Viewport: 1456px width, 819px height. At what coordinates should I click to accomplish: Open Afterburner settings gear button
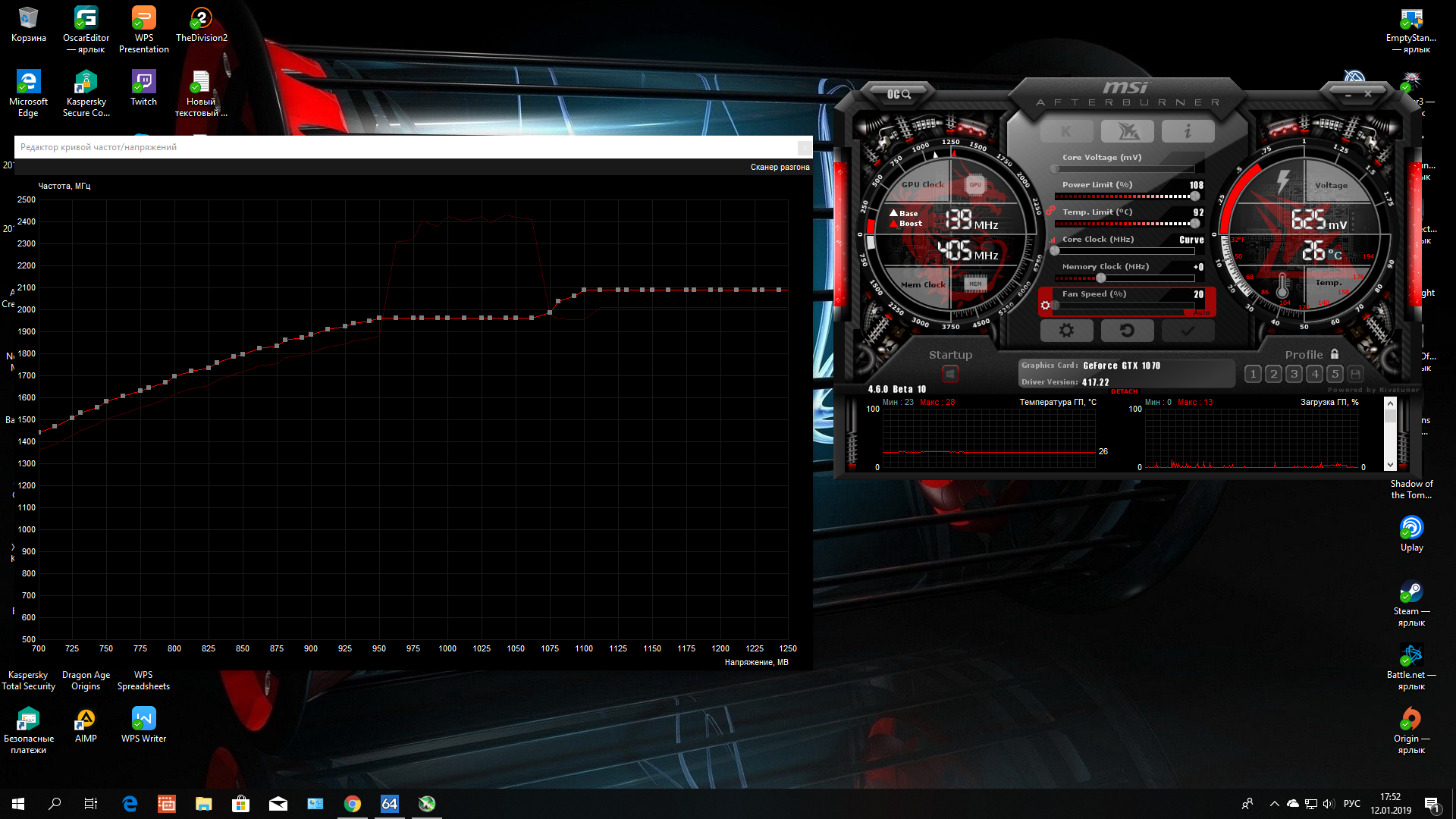point(1066,331)
